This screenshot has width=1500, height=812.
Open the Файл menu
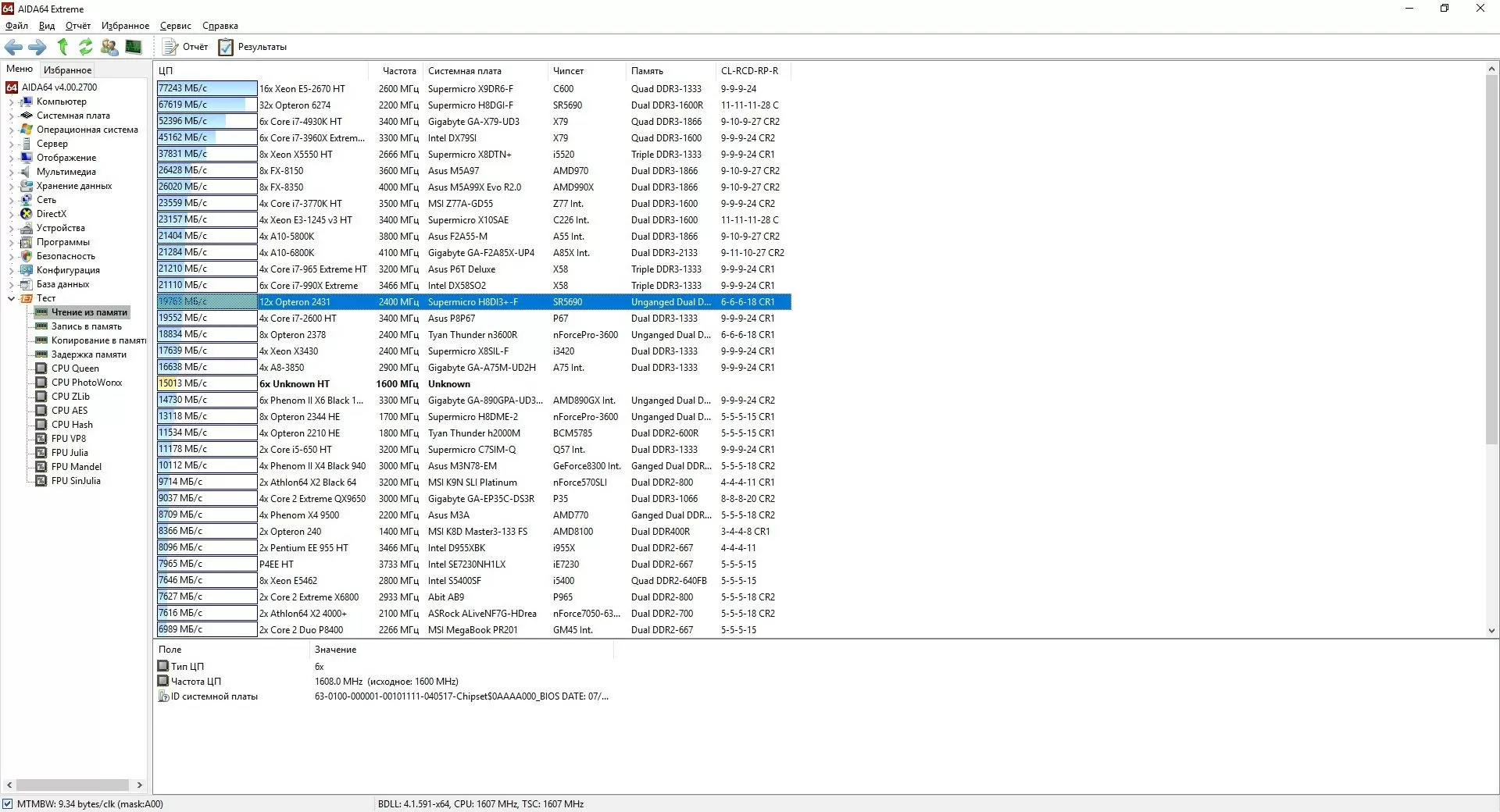click(x=16, y=26)
